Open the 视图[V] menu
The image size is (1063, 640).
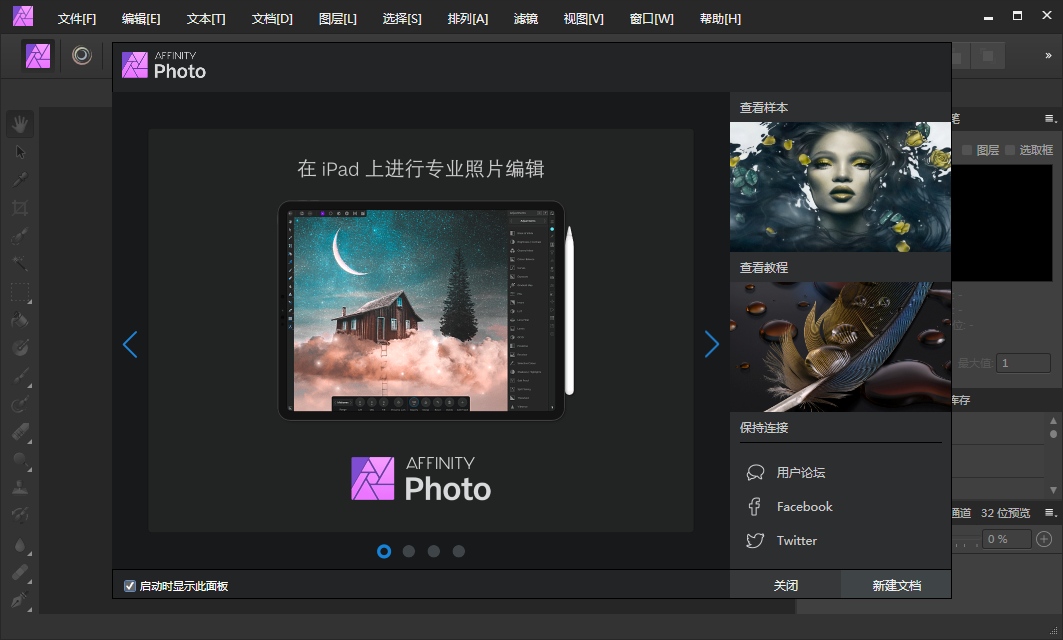[x=584, y=19]
